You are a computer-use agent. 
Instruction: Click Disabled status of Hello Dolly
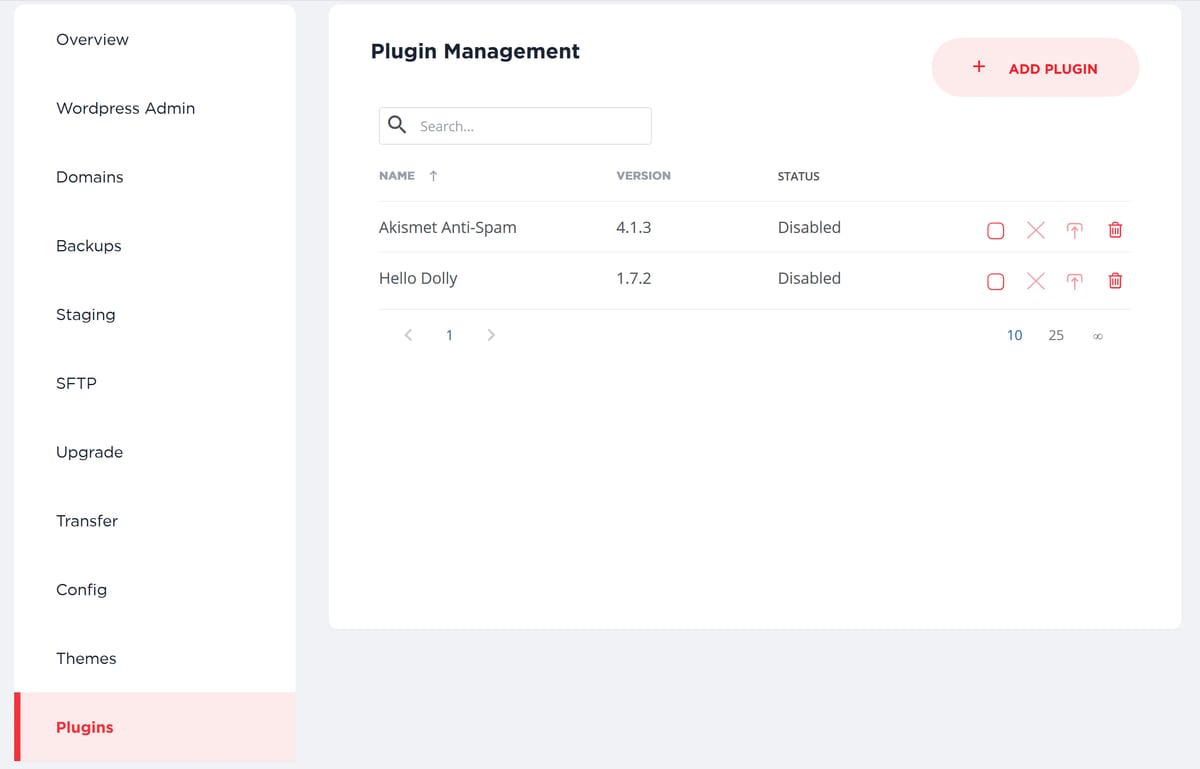(x=809, y=278)
